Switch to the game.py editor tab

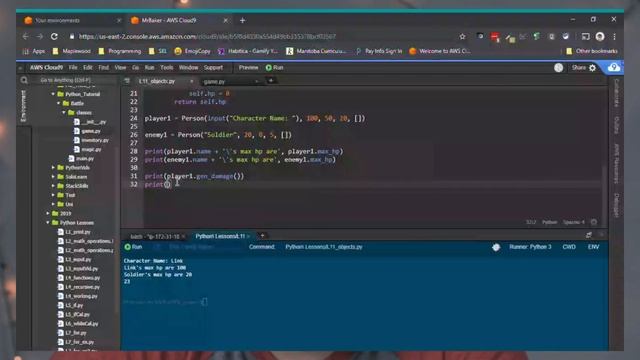tap(214, 82)
